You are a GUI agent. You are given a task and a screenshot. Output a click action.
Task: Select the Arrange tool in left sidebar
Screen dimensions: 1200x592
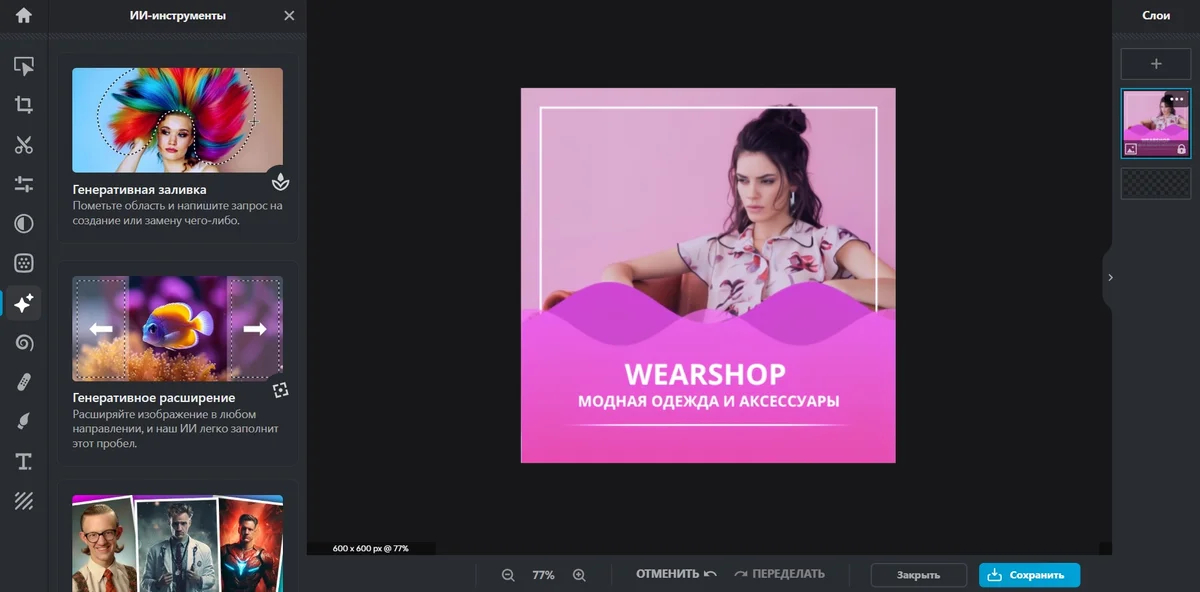point(23,66)
